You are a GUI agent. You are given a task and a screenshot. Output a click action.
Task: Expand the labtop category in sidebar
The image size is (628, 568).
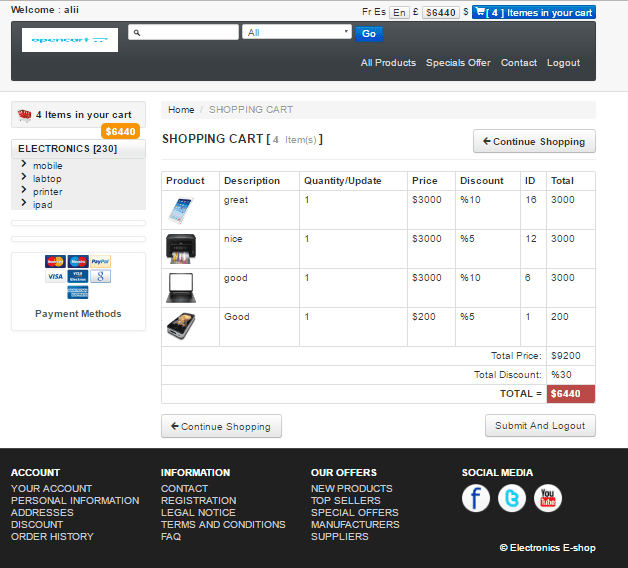coord(47,179)
